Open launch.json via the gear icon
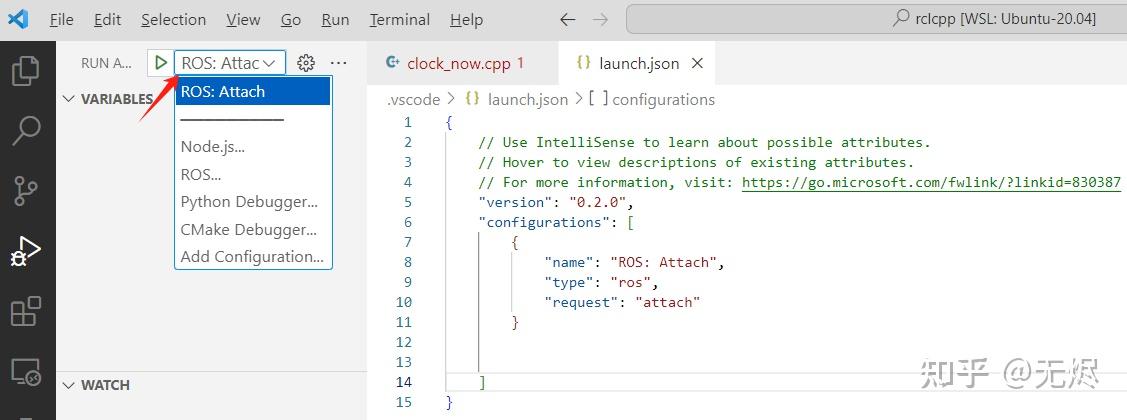The height and width of the screenshot is (420, 1127). [306, 63]
